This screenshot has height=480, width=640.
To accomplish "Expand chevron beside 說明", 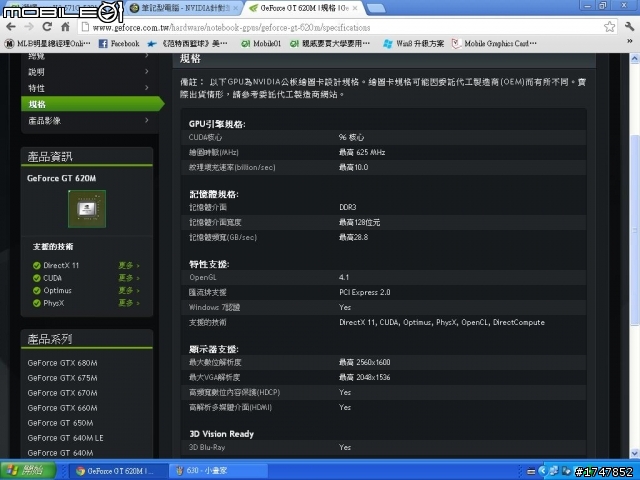I will pos(147,71).
